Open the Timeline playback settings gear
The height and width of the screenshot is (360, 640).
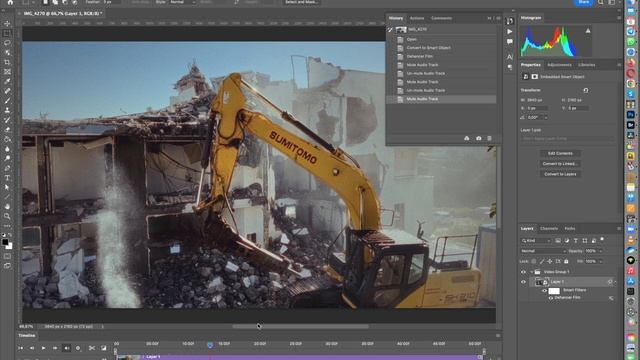click(x=78, y=348)
